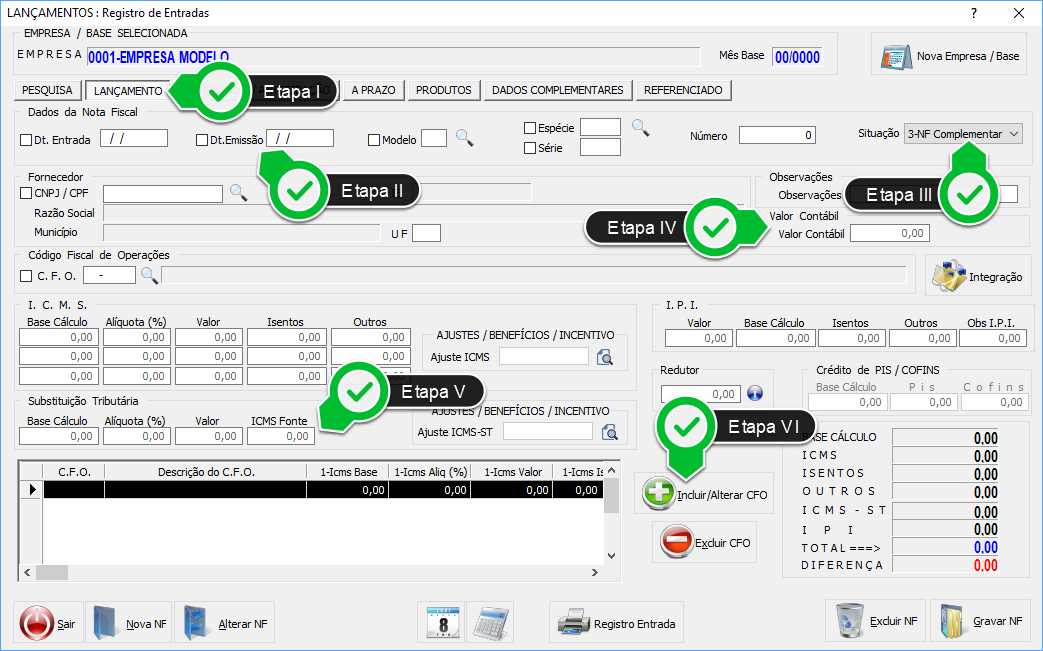Click the magnifier next to Espécie field
This screenshot has width=1043, height=651.
640,127
